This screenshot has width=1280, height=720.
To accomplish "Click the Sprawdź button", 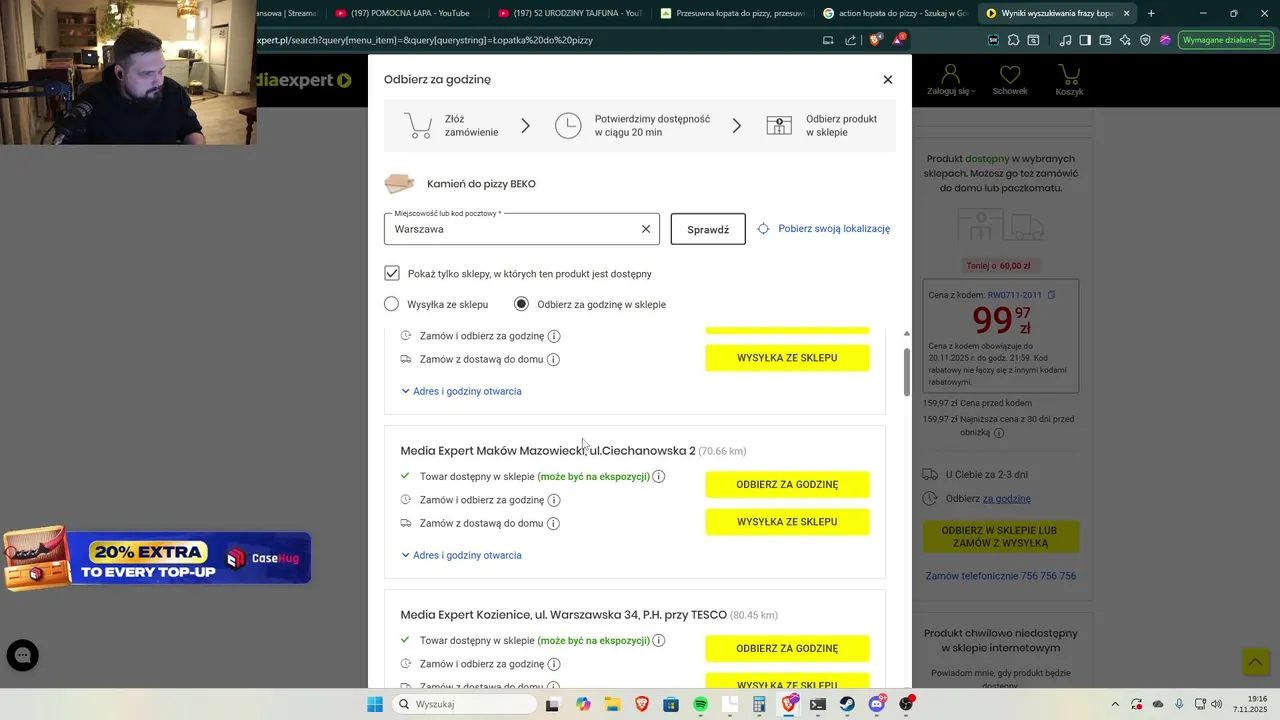I will point(708,229).
